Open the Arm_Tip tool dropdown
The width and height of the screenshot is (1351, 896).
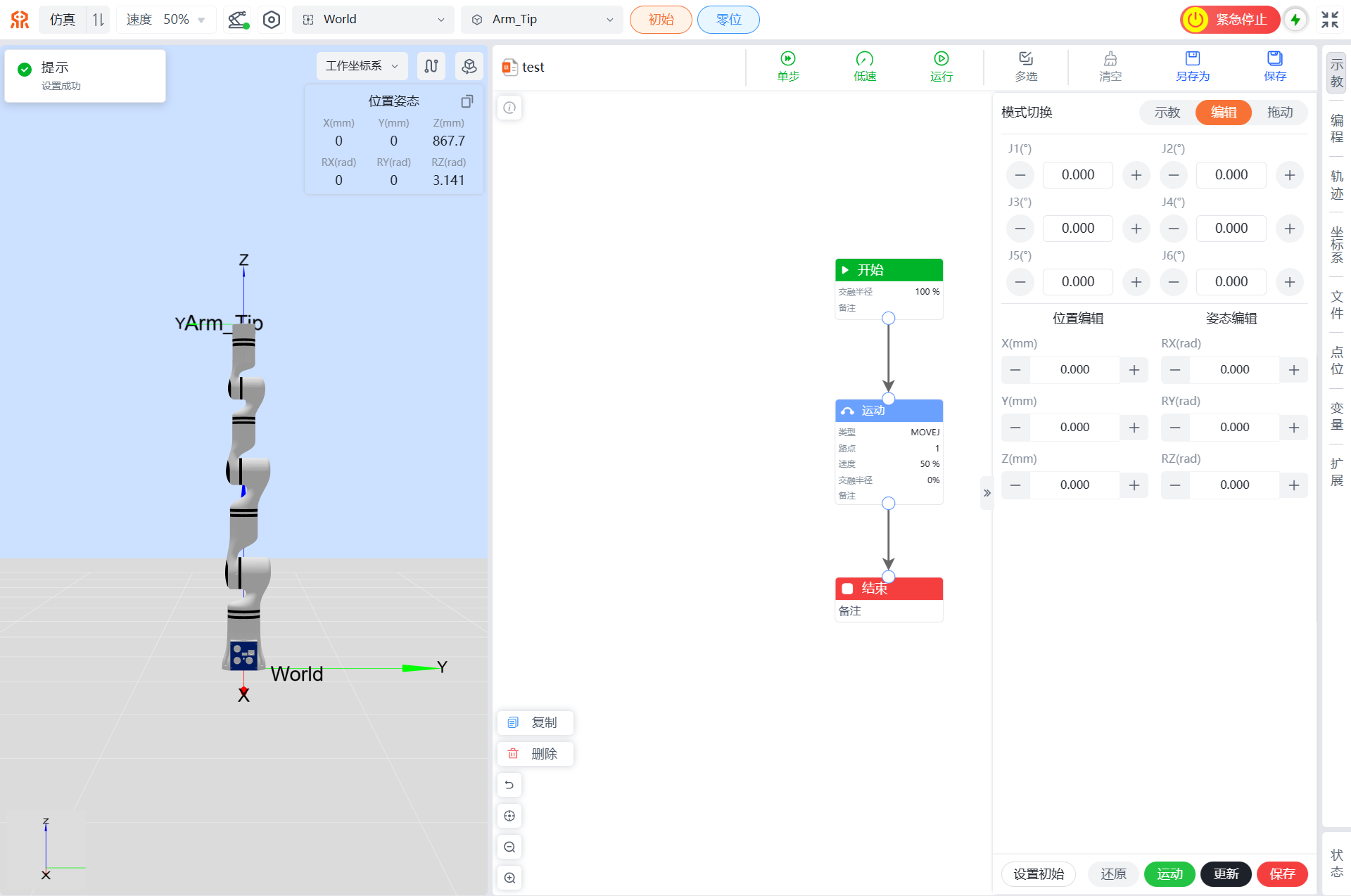(542, 20)
